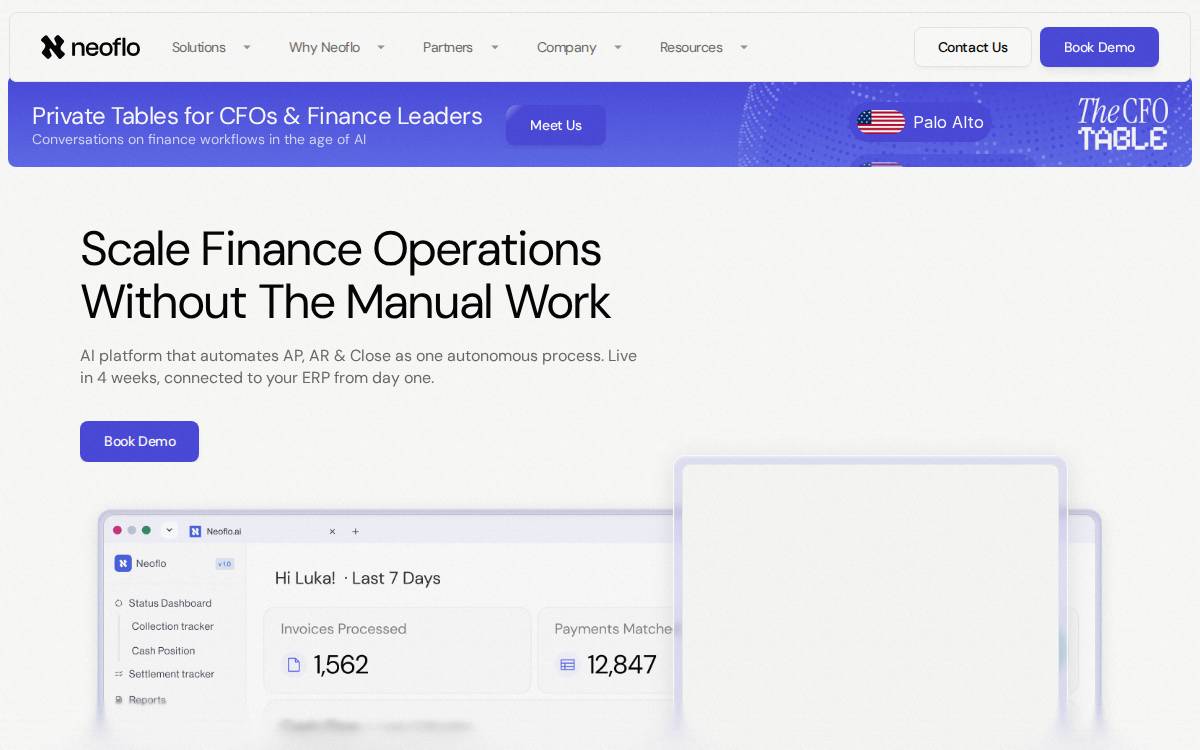This screenshot has height=750, width=1200.
Task: Click the Status Dashboard circle icon
Action: coord(119,603)
